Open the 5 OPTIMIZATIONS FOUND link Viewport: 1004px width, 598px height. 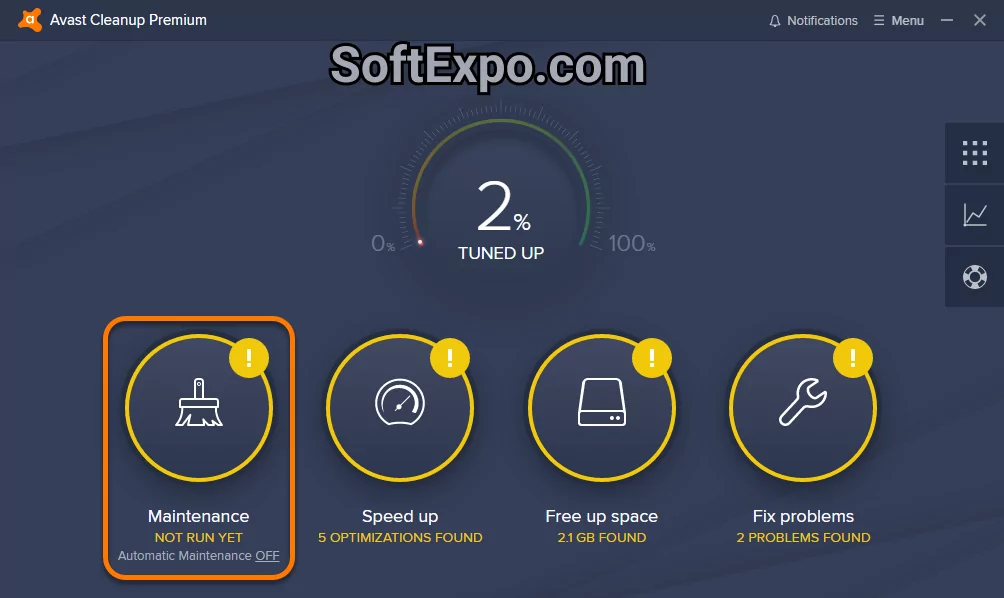[x=400, y=537]
